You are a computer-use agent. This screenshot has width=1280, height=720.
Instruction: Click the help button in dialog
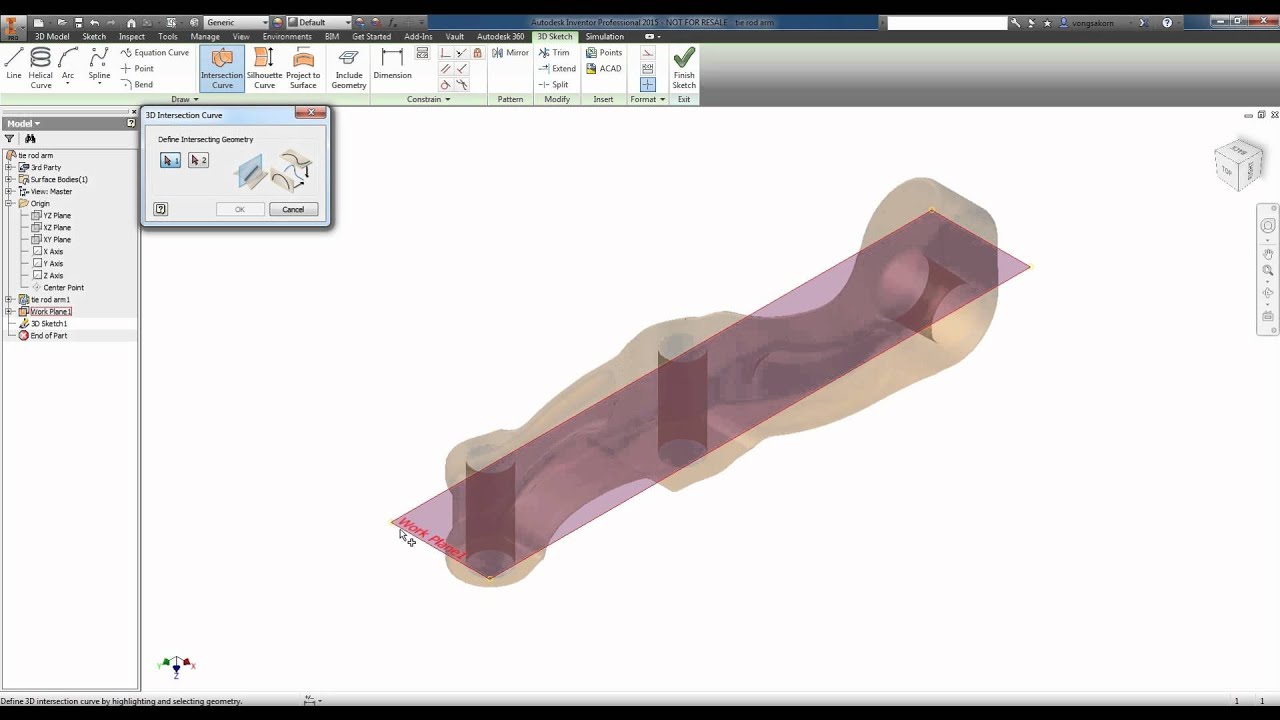coord(161,209)
